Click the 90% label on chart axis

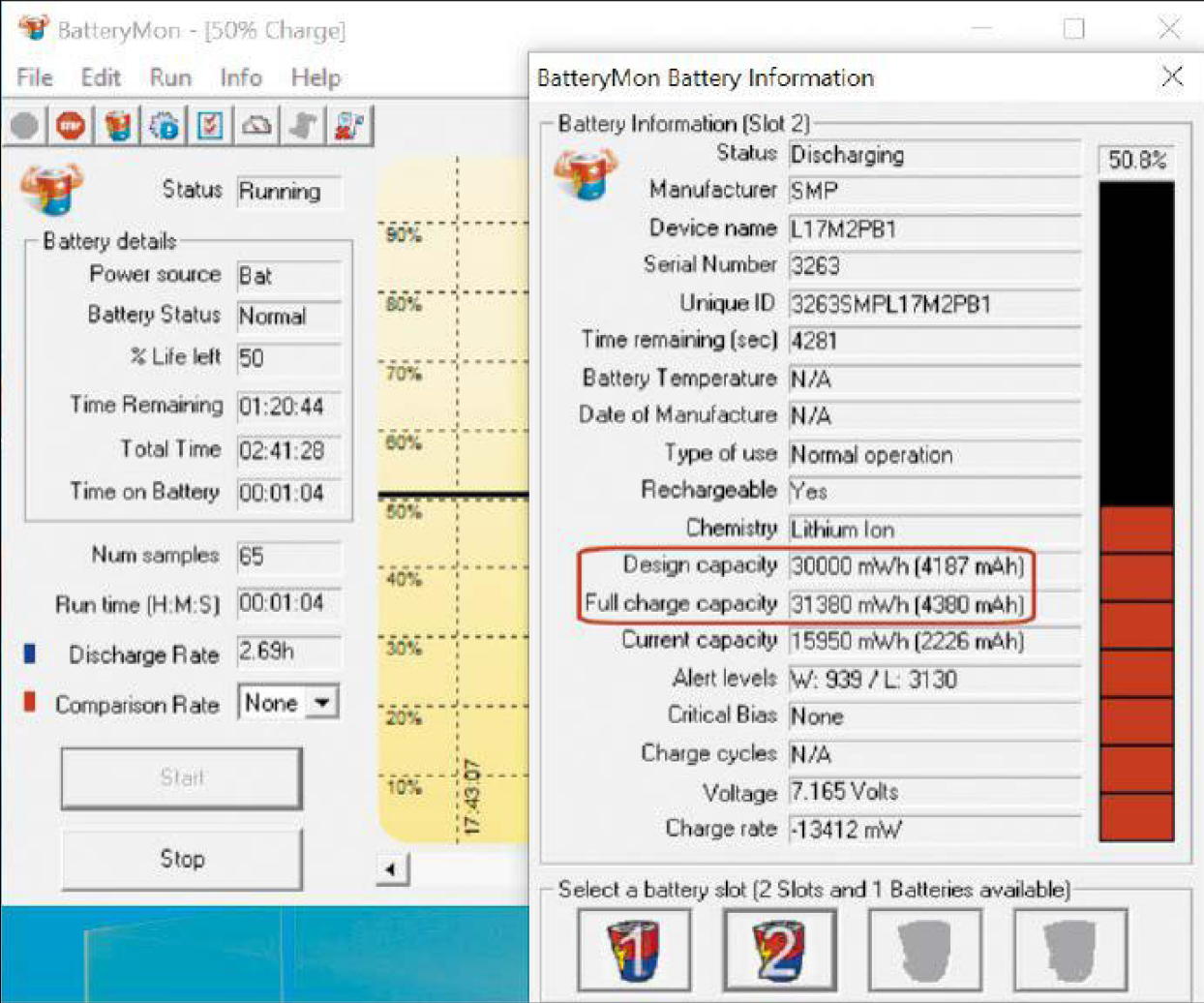(404, 234)
